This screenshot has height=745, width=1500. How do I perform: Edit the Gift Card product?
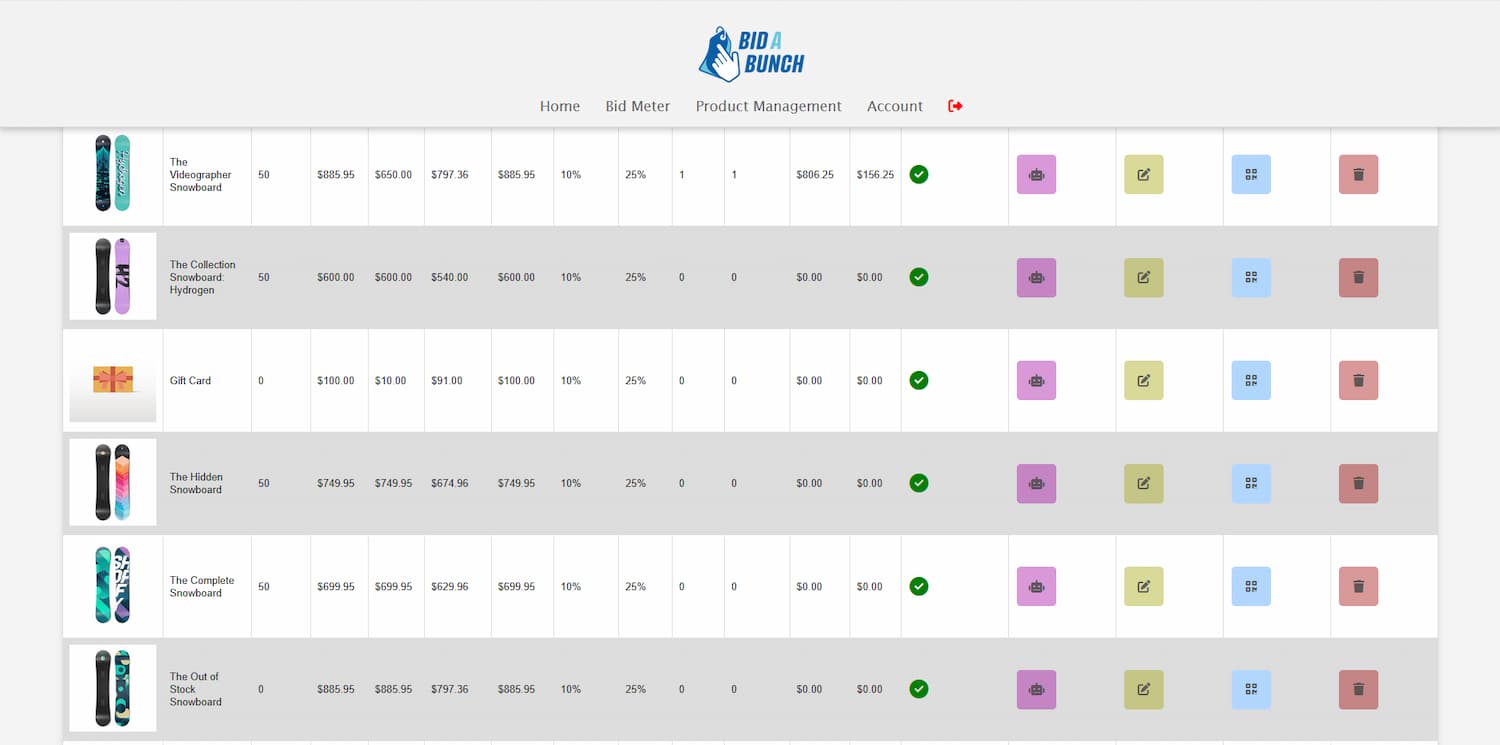point(1143,381)
